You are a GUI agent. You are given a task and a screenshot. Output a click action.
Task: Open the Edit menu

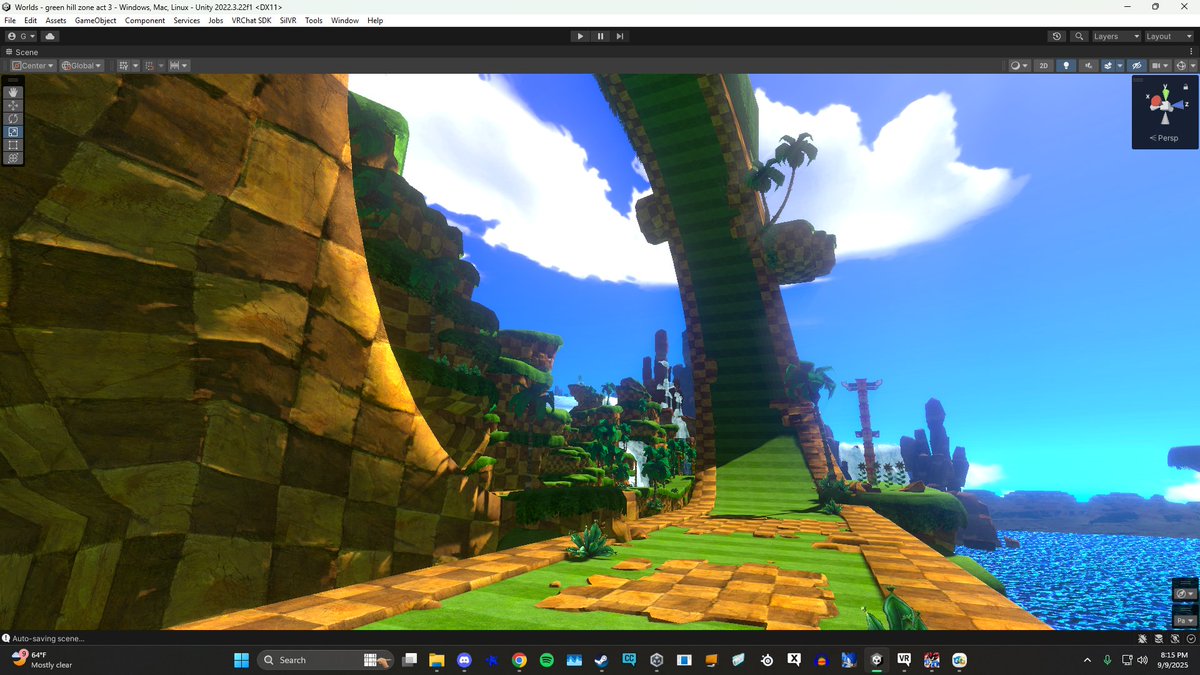31,20
